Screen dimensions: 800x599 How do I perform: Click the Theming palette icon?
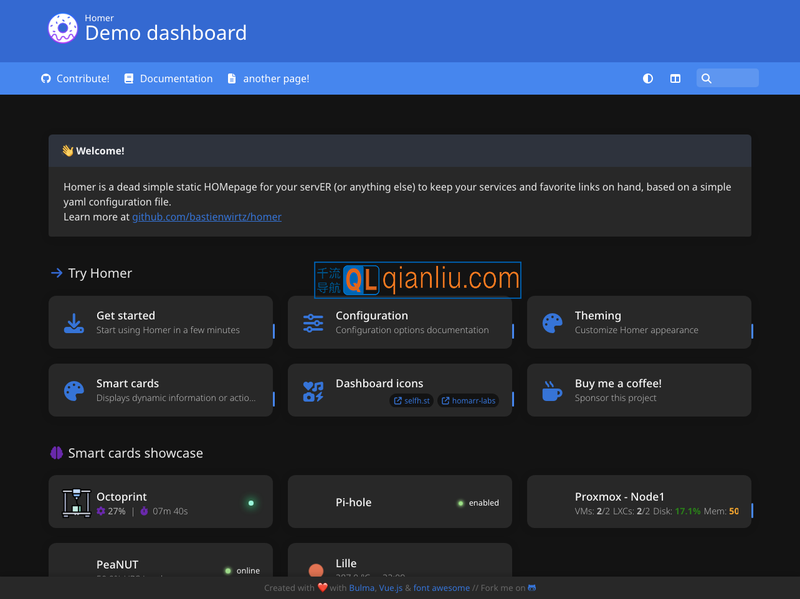552,323
